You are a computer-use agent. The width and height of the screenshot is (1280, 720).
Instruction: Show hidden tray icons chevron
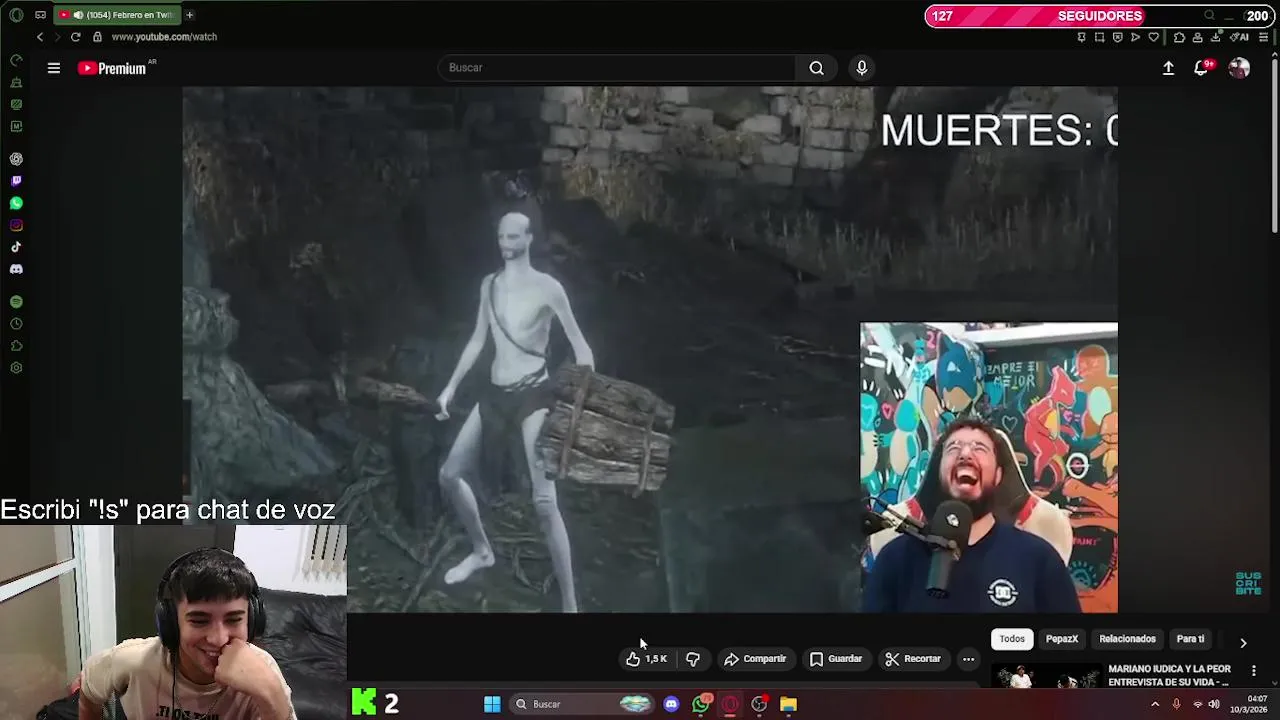pyautogui.click(x=1155, y=704)
